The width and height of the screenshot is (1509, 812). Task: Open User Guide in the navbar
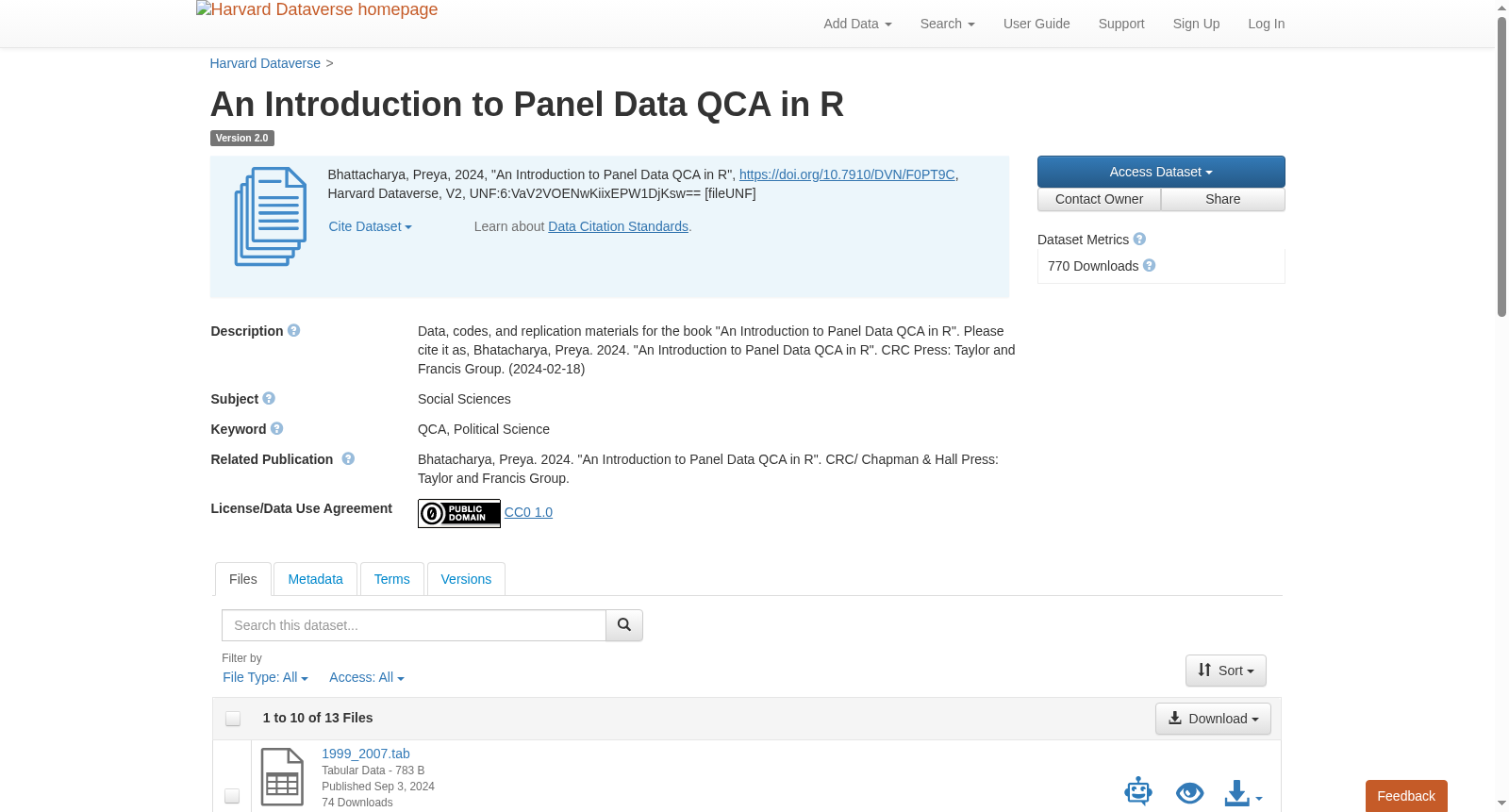pos(1036,24)
